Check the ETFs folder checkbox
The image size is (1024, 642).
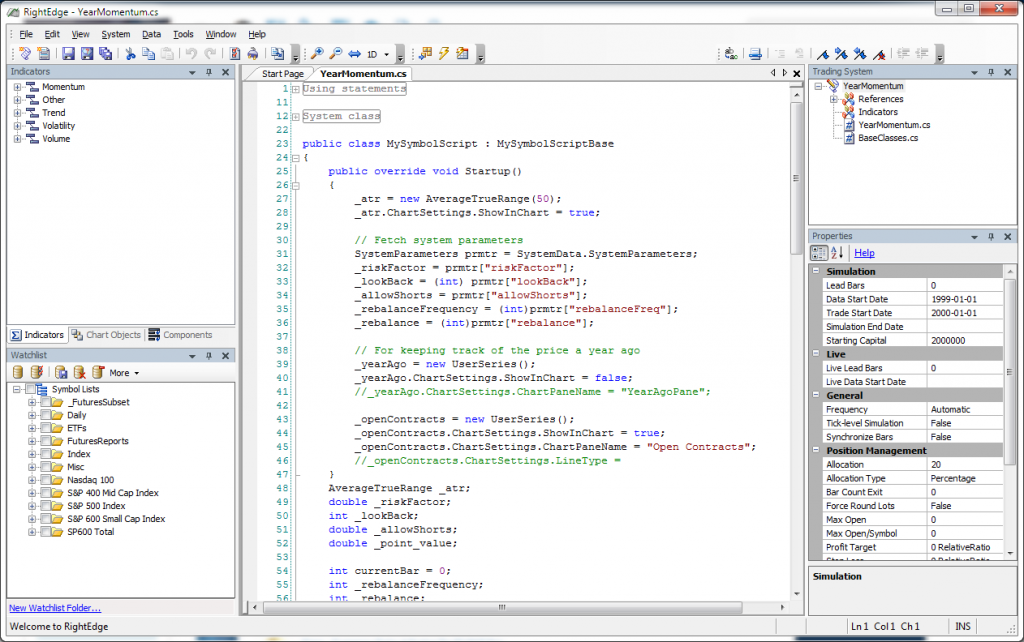click(x=45, y=428)
